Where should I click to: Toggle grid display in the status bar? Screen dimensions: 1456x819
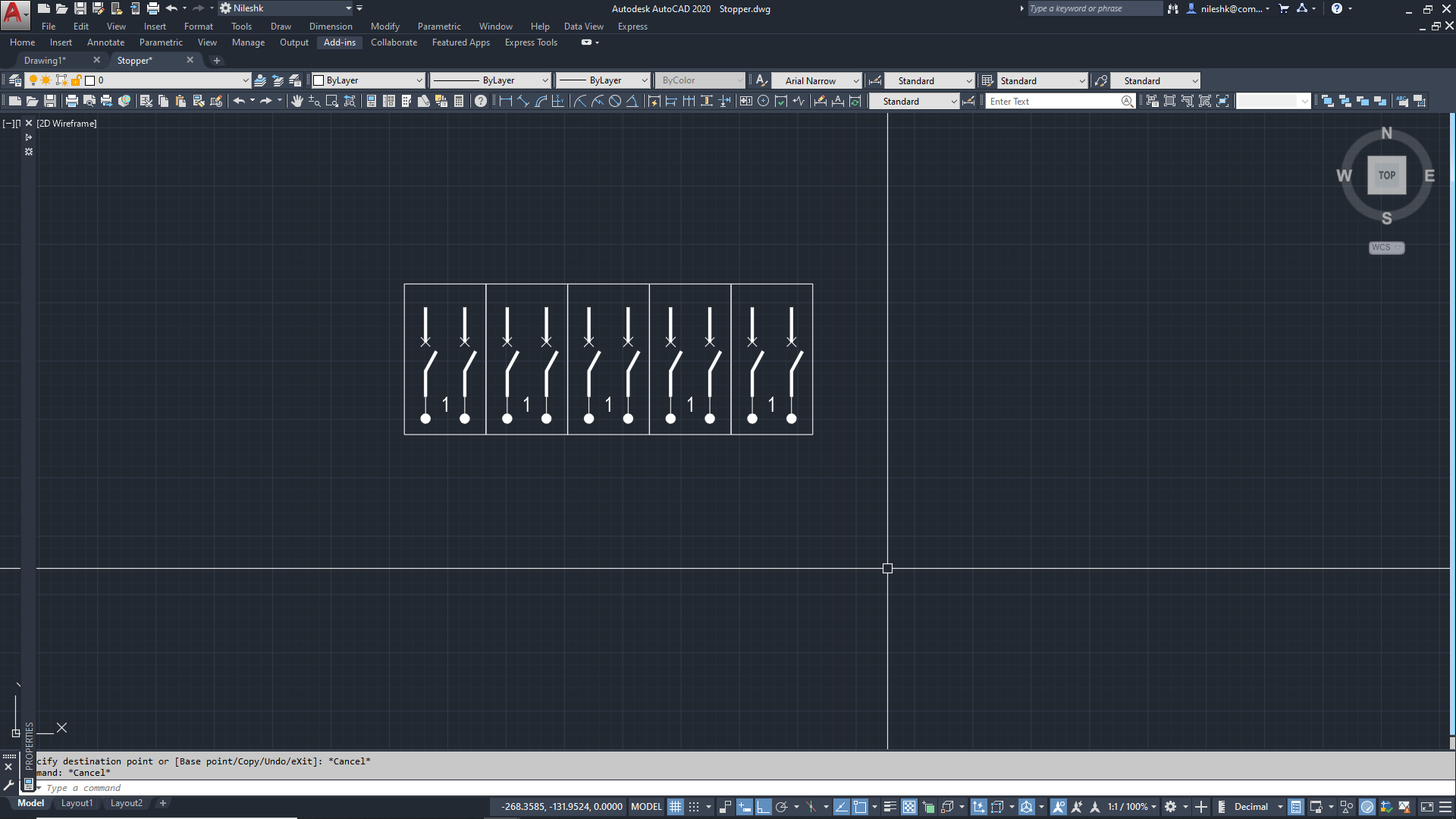click(x=675, y=806)
